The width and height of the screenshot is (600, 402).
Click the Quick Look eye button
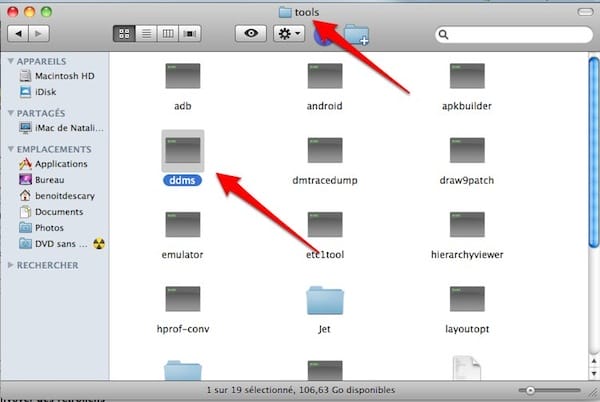[250, 34]
